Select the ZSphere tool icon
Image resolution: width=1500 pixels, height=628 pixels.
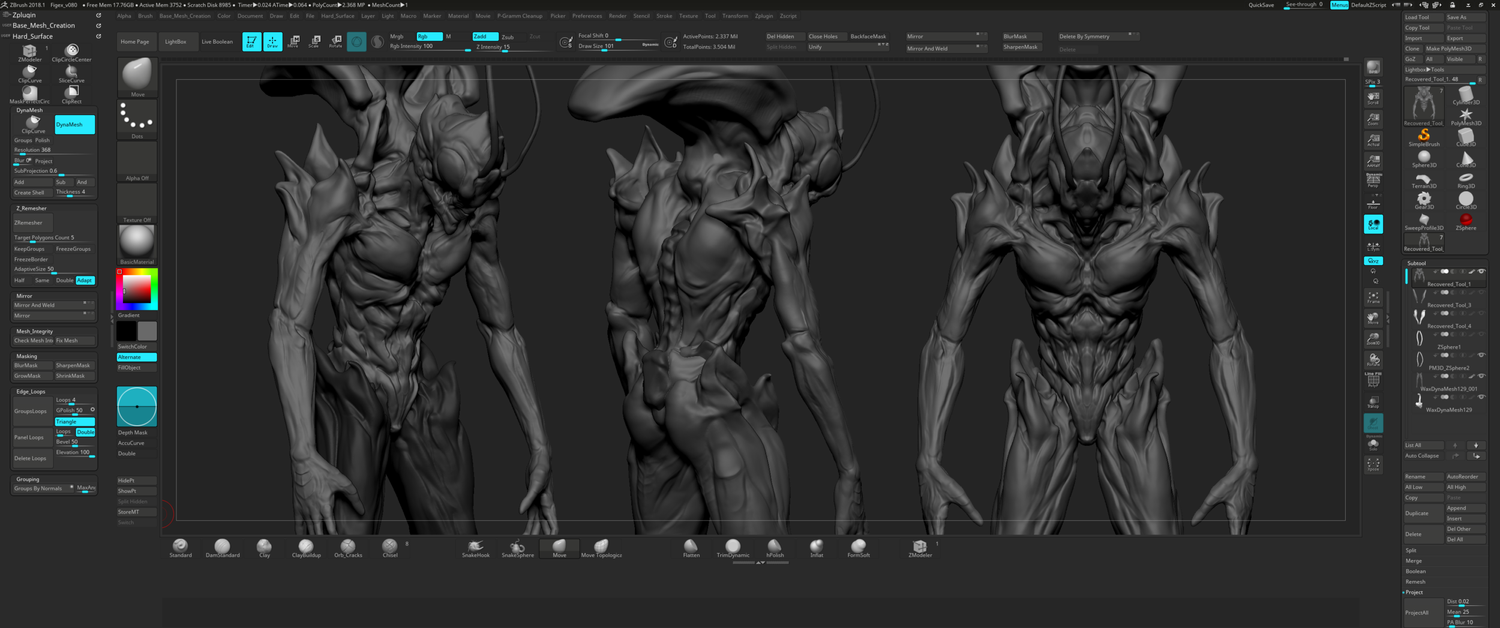click(1465, 220)
